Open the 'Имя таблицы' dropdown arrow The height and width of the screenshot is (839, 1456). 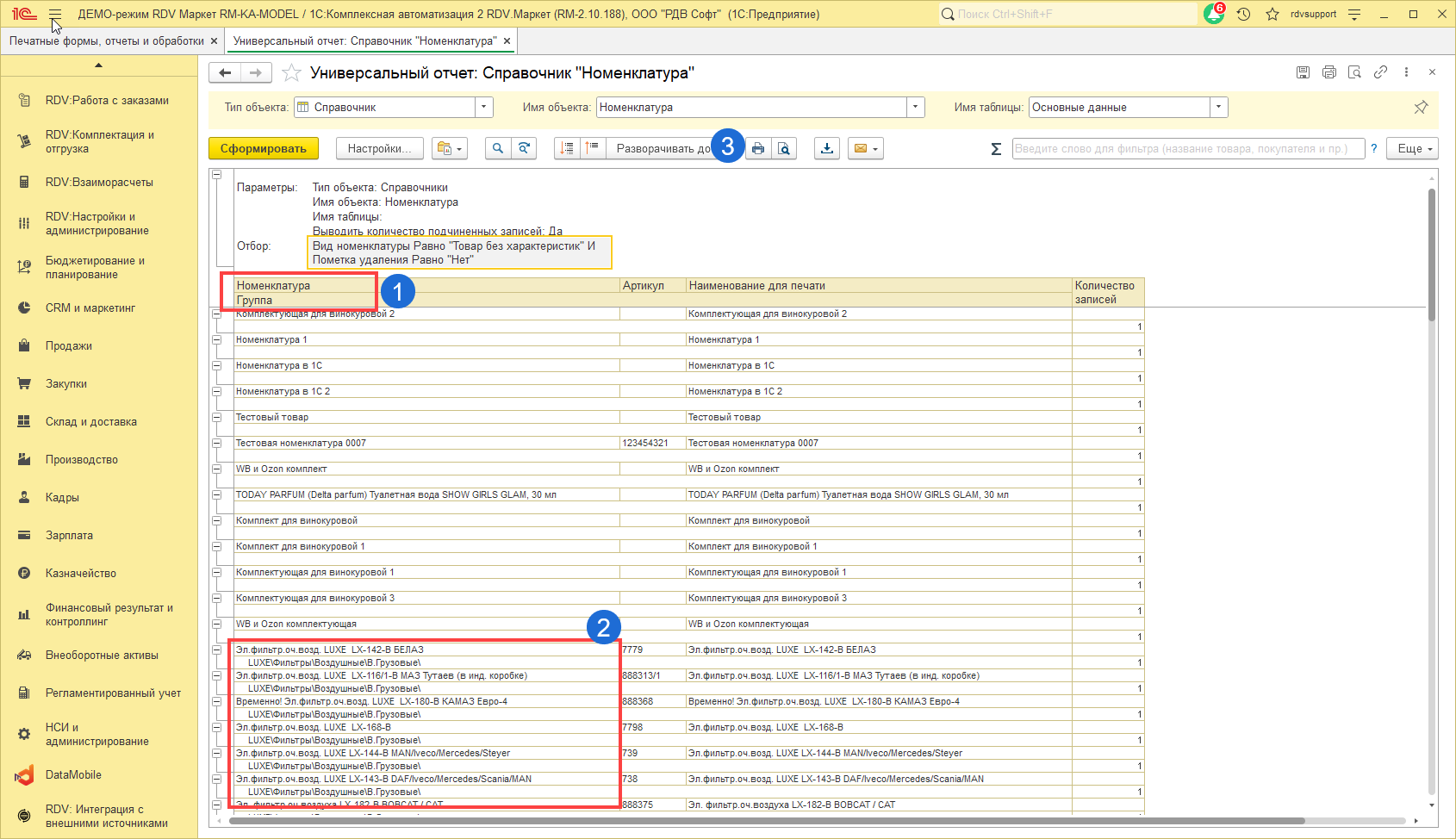click(1218, 107)
